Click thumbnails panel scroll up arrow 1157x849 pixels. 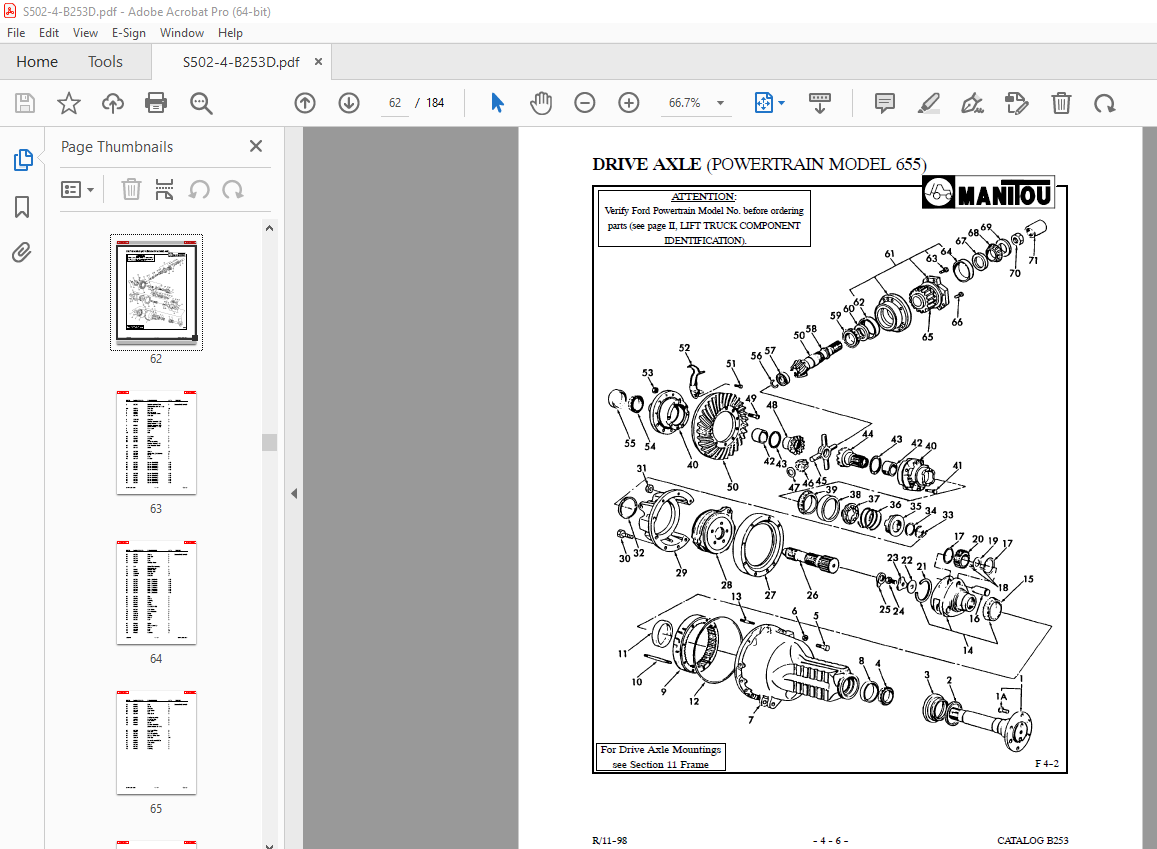tap(269, 229)
